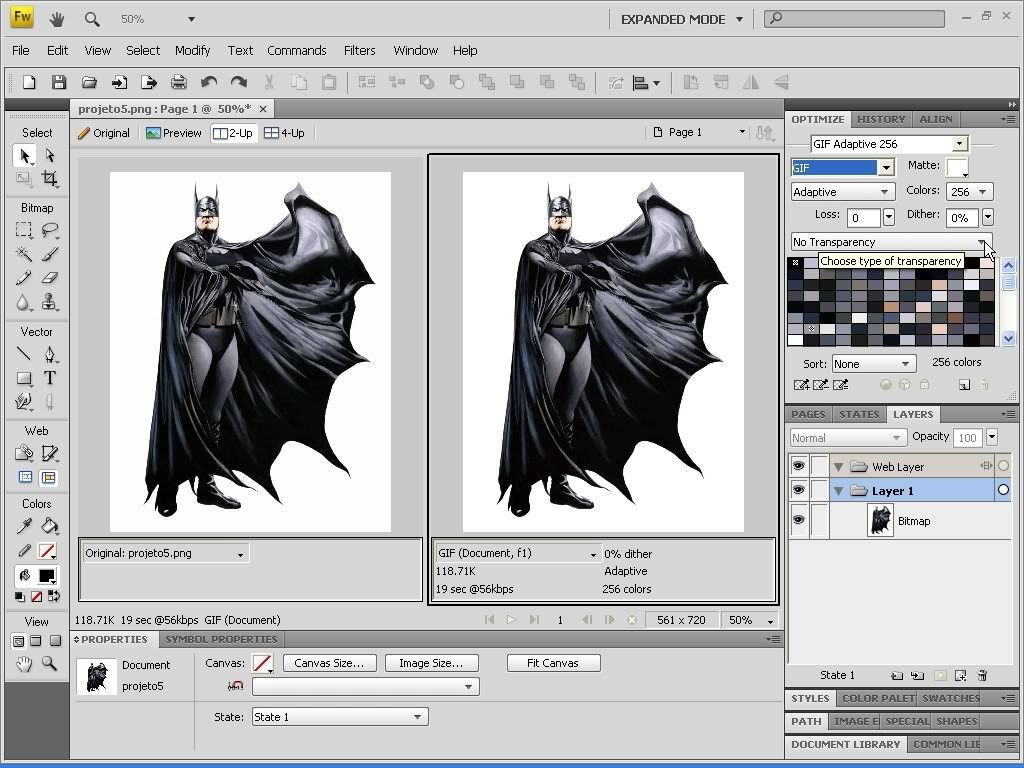Switch to the History tab
Screen dimensions: 1024x768
(x=881, y=120)
